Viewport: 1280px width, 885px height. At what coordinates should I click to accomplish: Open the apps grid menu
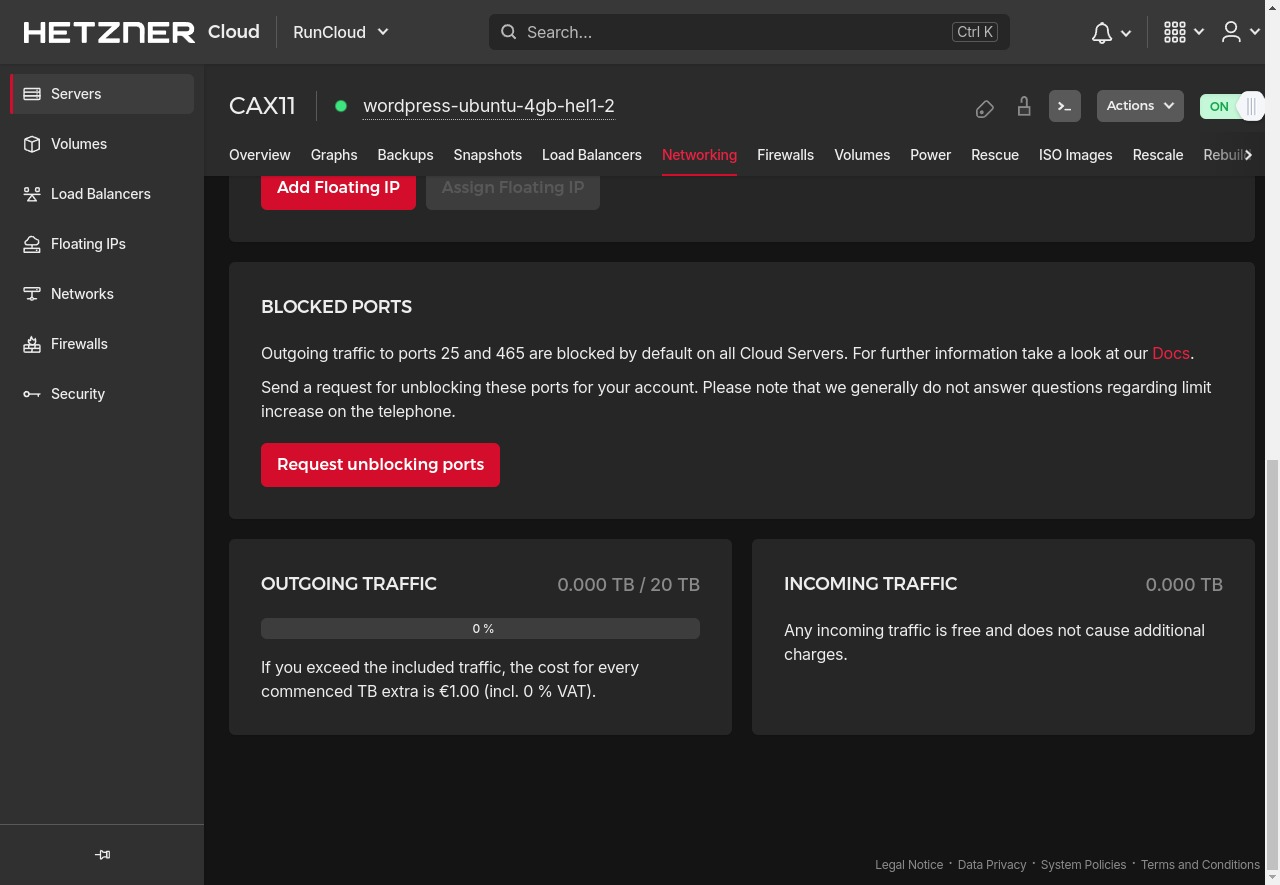[x=1184, y=32]
